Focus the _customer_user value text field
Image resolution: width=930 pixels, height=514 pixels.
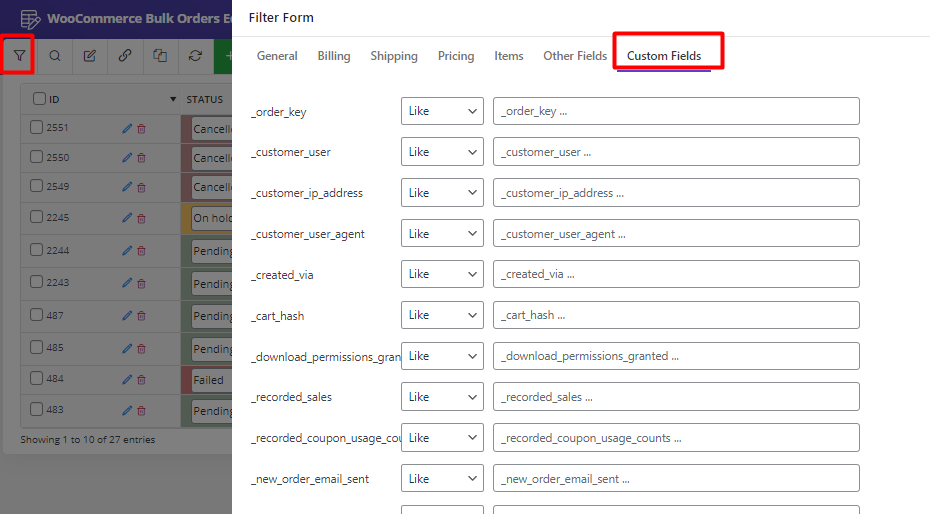[x=676, y=152]
